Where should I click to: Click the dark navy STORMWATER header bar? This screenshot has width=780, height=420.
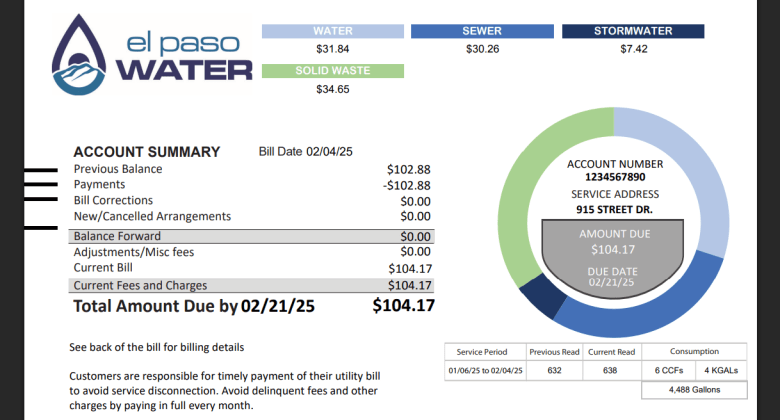[x=633, y=31]
